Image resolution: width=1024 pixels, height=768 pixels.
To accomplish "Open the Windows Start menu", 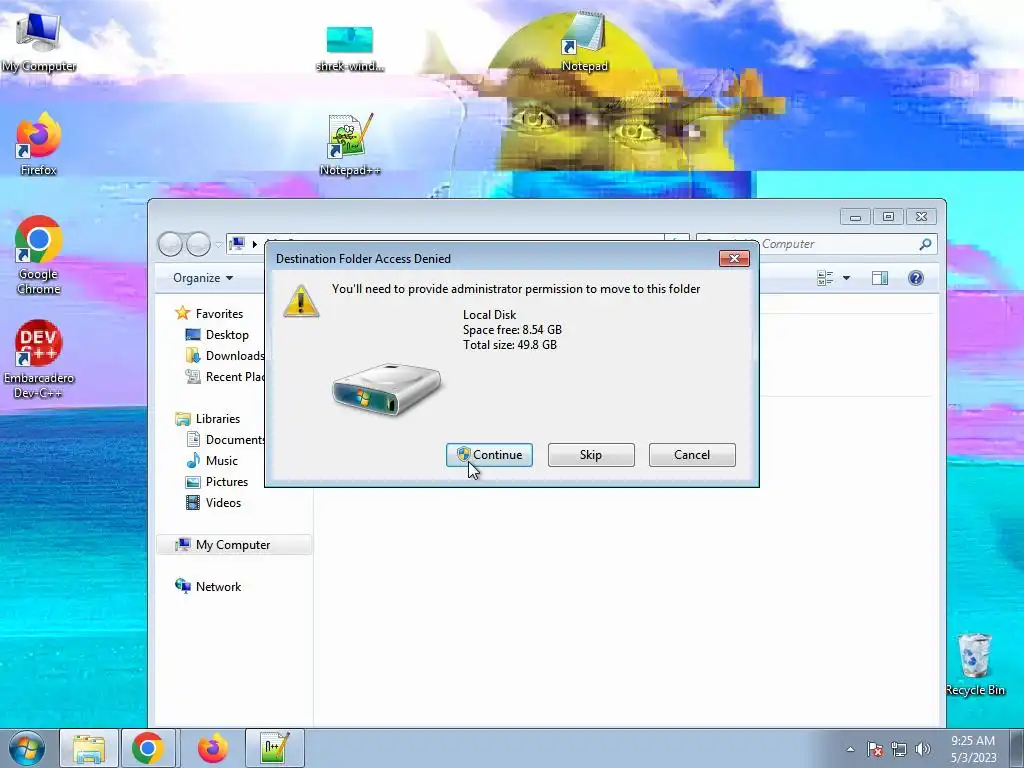I will pyautogui.click(x=27, y=748).
